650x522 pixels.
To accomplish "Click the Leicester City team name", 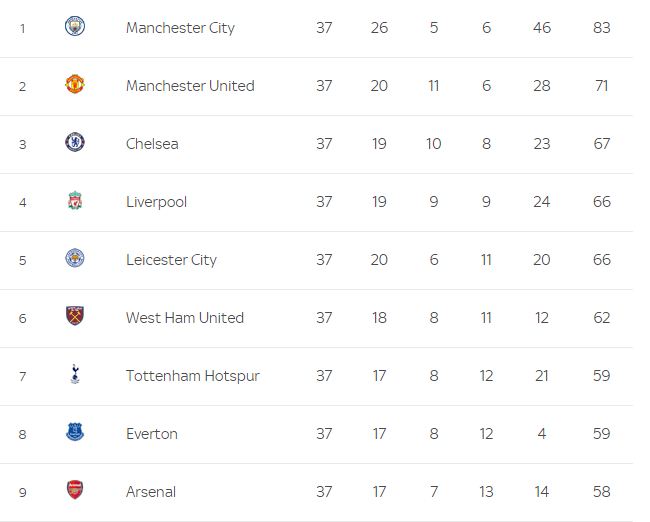I will [x=171, y=260].
